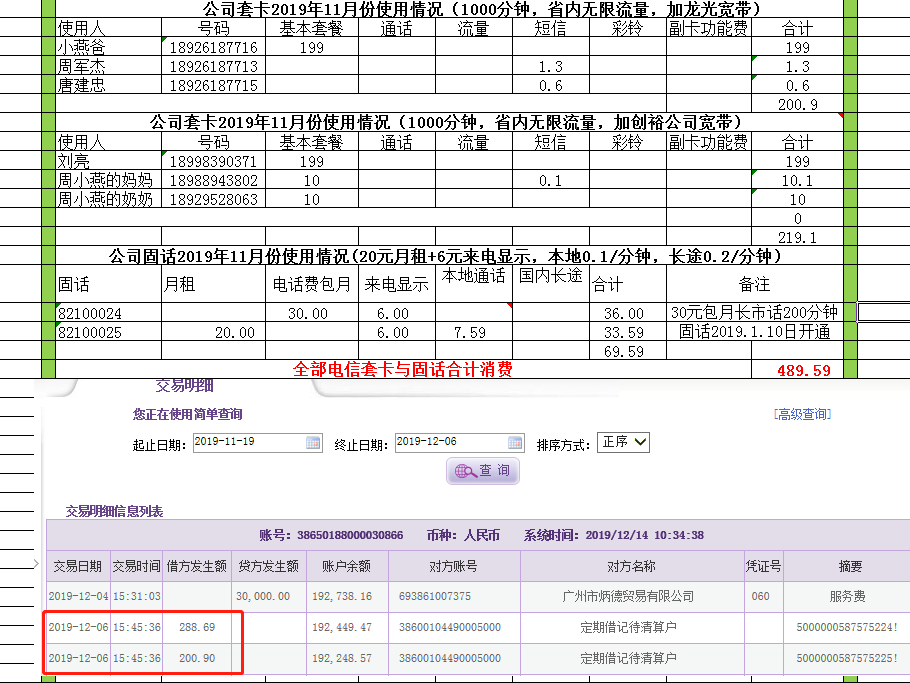The width and height of the screenshot is (910, 683).
Task: Select the account balance 192,248.57 cell
Action: (342, 659)
